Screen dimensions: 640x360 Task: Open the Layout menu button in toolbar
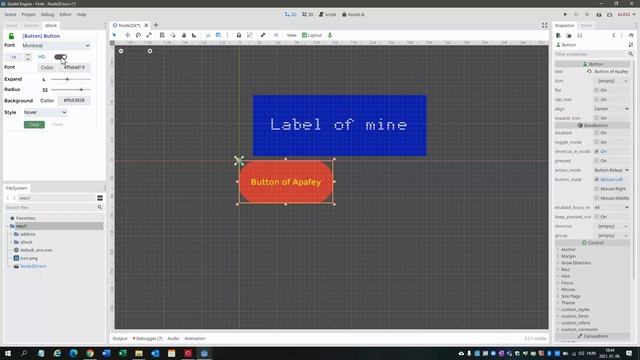(312, 35)
